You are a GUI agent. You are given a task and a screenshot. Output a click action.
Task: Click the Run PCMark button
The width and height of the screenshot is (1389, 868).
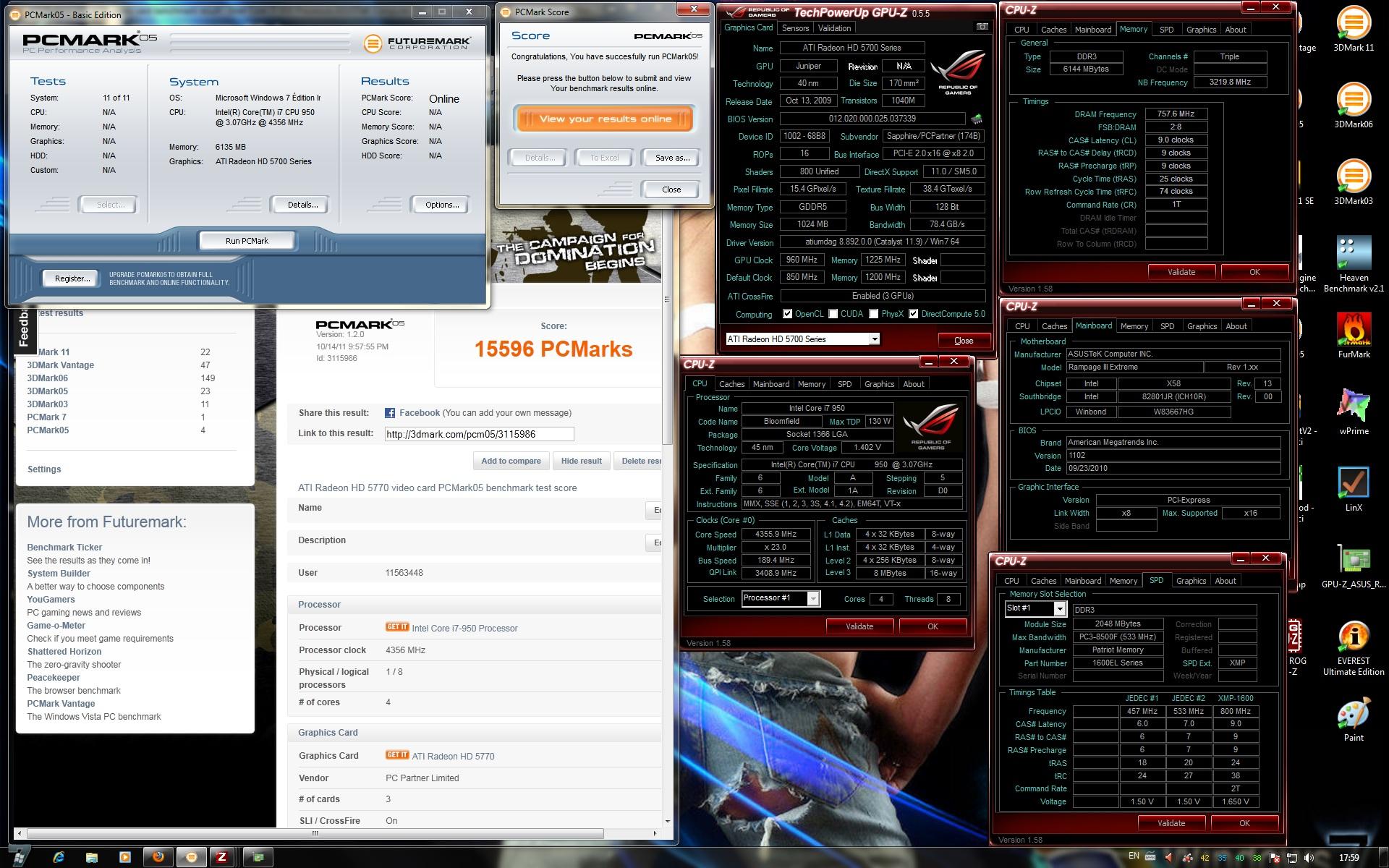pyautogui.click(x=247, y=241)
